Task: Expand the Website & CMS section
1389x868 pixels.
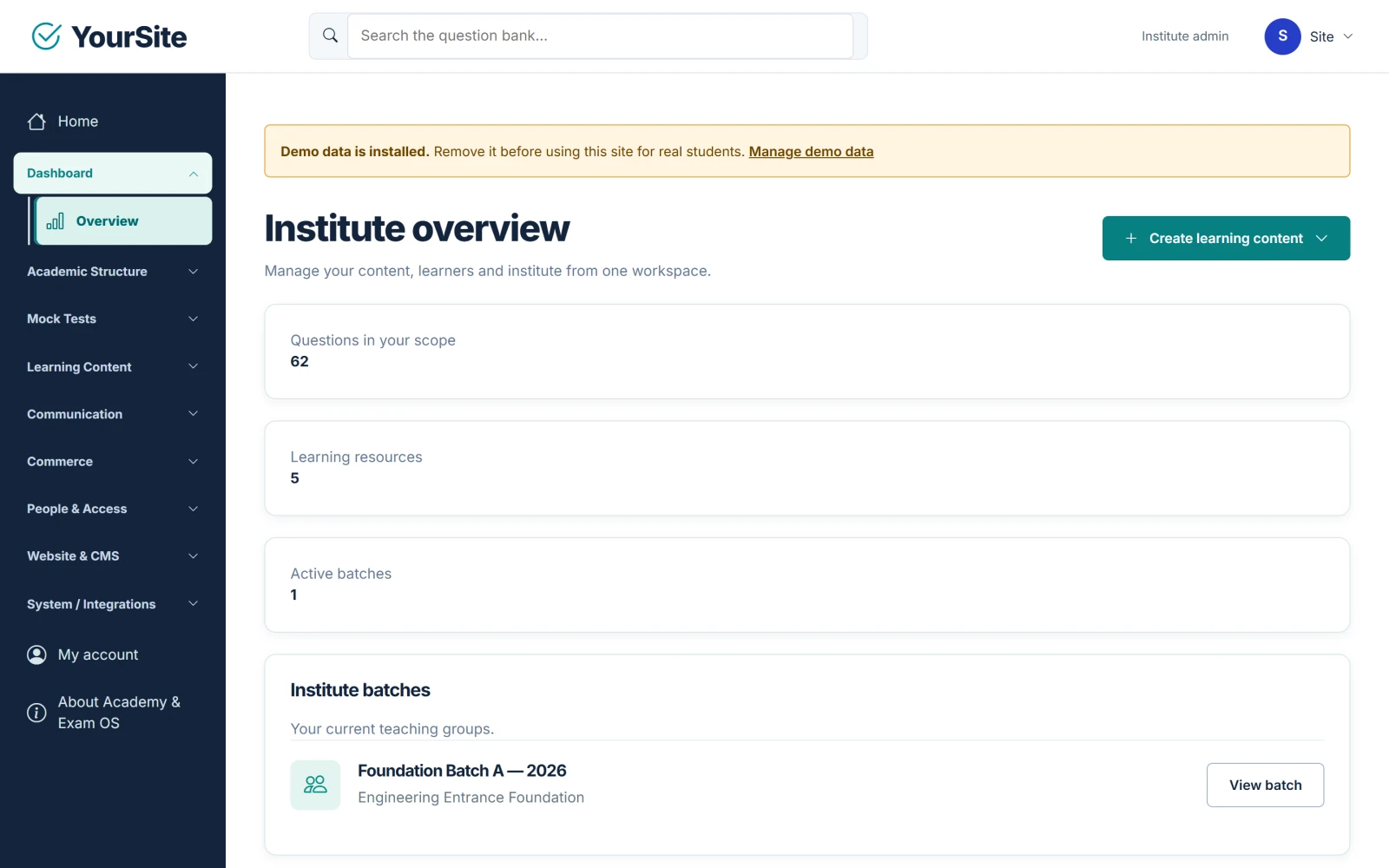Action: tap(113, 556)
